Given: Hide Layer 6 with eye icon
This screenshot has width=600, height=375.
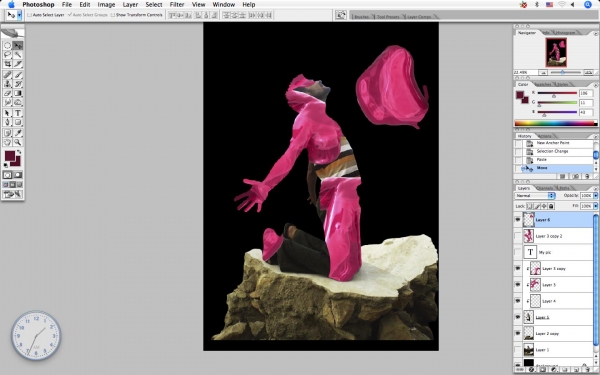Looking at the screenshot, I should coord(518,220).
